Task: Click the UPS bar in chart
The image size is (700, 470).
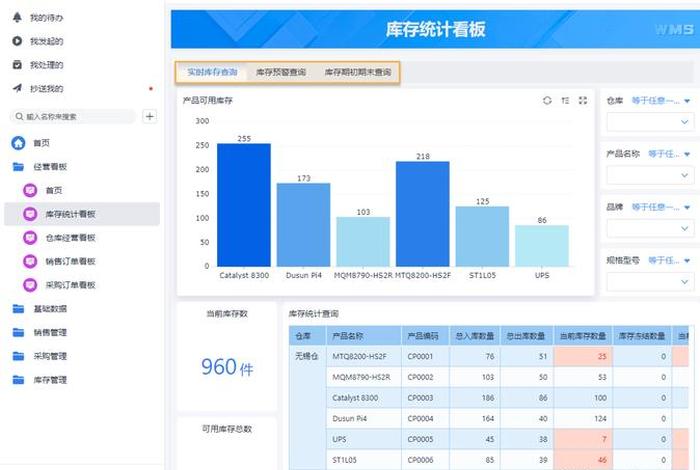Action: click(542, 246)
